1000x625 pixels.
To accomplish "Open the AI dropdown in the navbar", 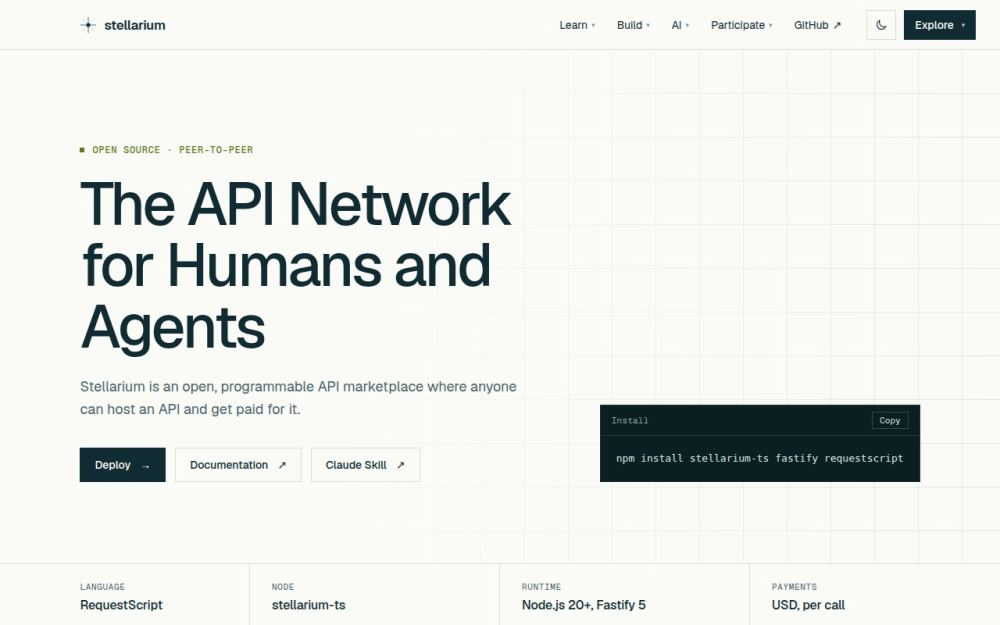I will pos(680,25).
